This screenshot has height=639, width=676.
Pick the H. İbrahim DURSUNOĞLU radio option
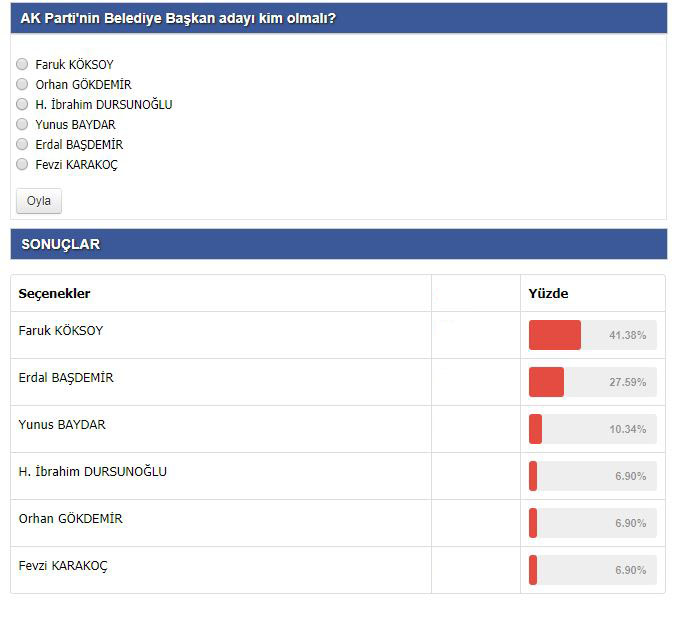point(23,105)
